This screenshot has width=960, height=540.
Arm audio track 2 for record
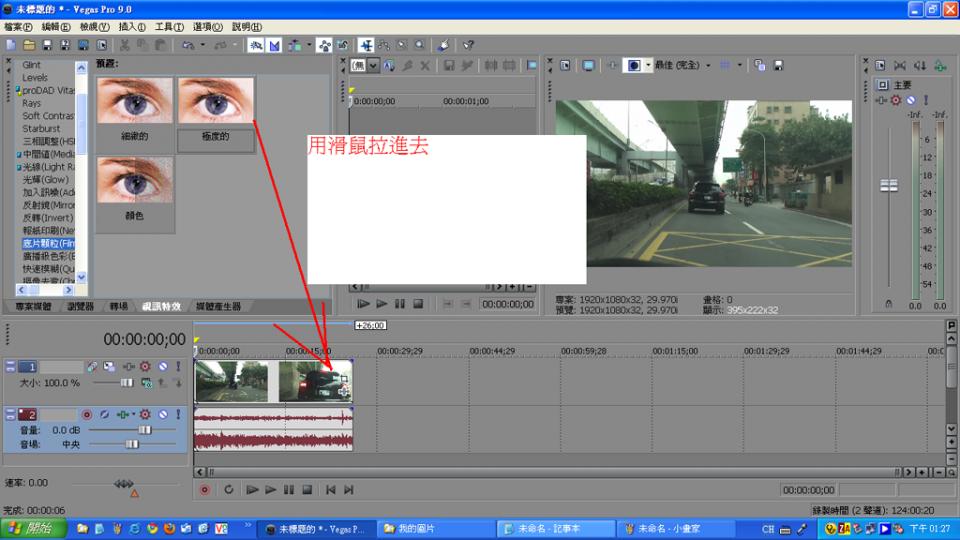87,413
